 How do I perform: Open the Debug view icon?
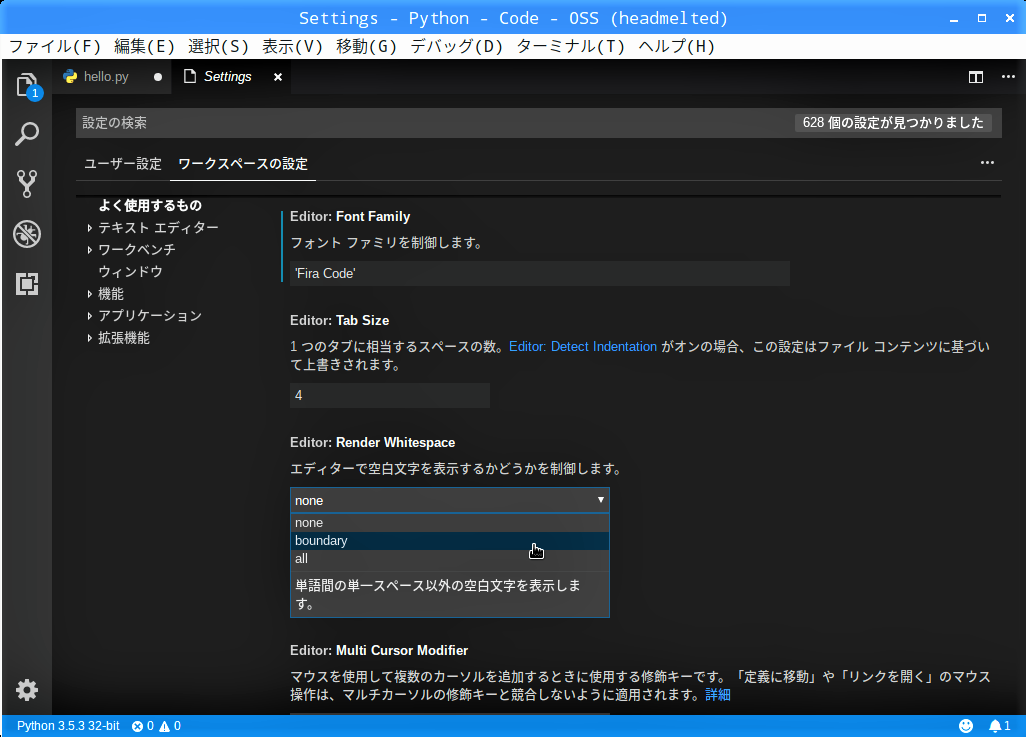27,234
